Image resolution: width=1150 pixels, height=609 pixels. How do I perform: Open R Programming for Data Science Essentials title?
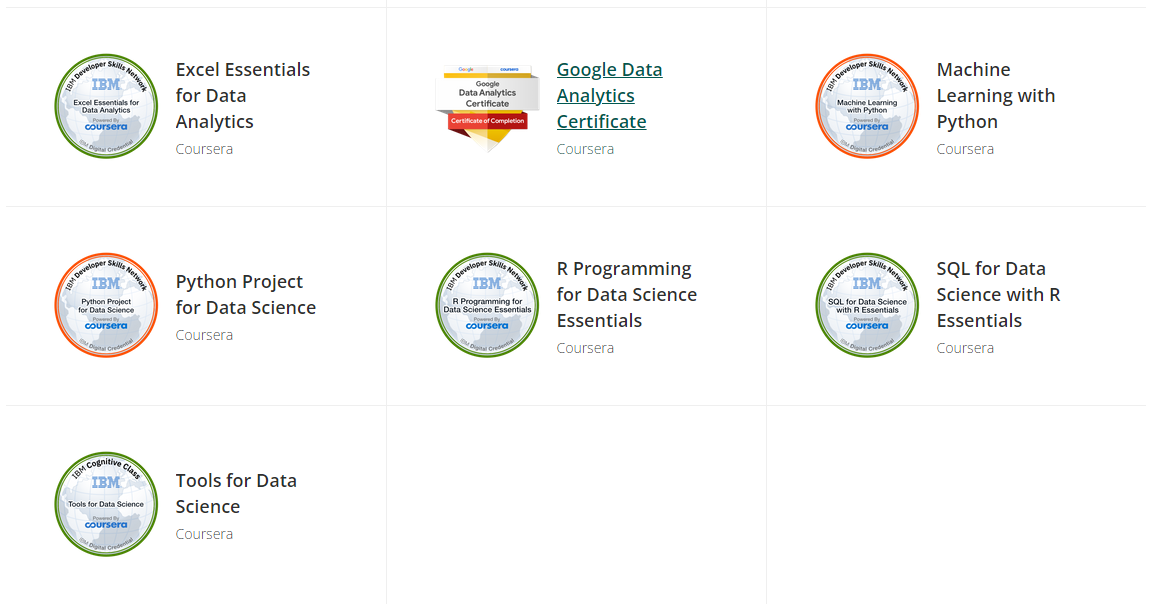[x=627, y=294]
